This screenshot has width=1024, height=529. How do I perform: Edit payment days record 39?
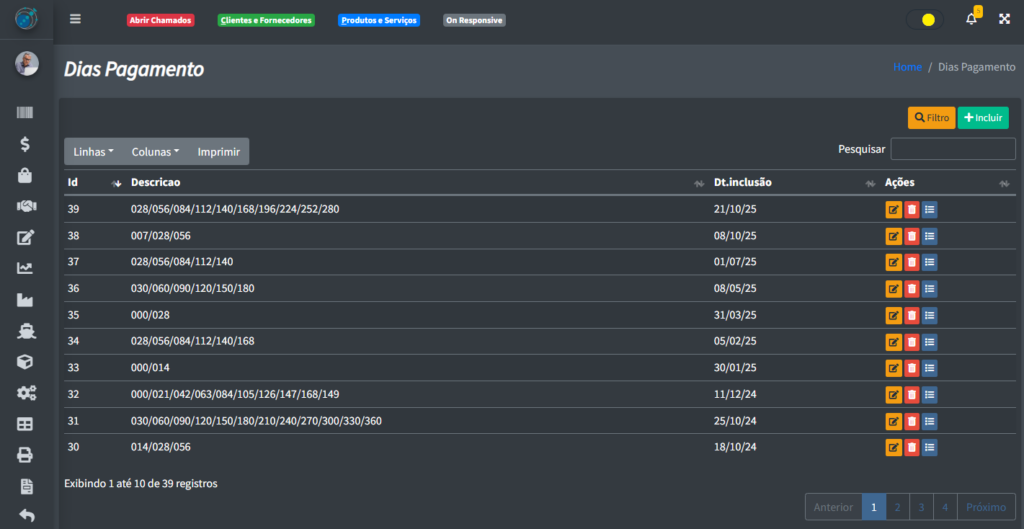point(893,210)
